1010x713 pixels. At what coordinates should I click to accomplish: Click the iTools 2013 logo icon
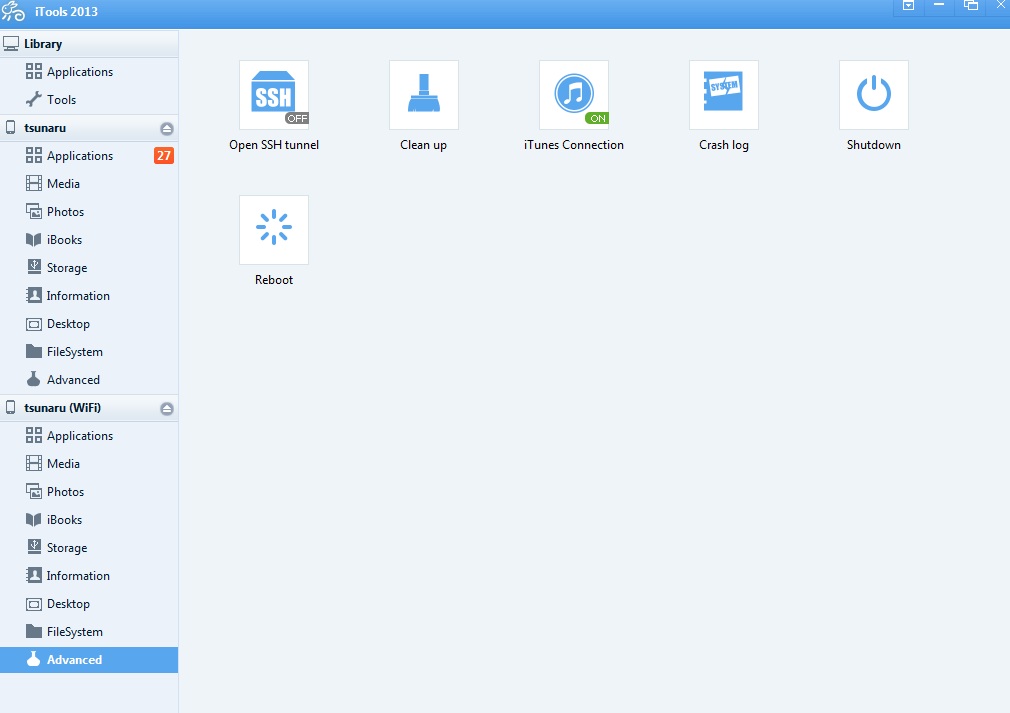(x=13, y=11)
